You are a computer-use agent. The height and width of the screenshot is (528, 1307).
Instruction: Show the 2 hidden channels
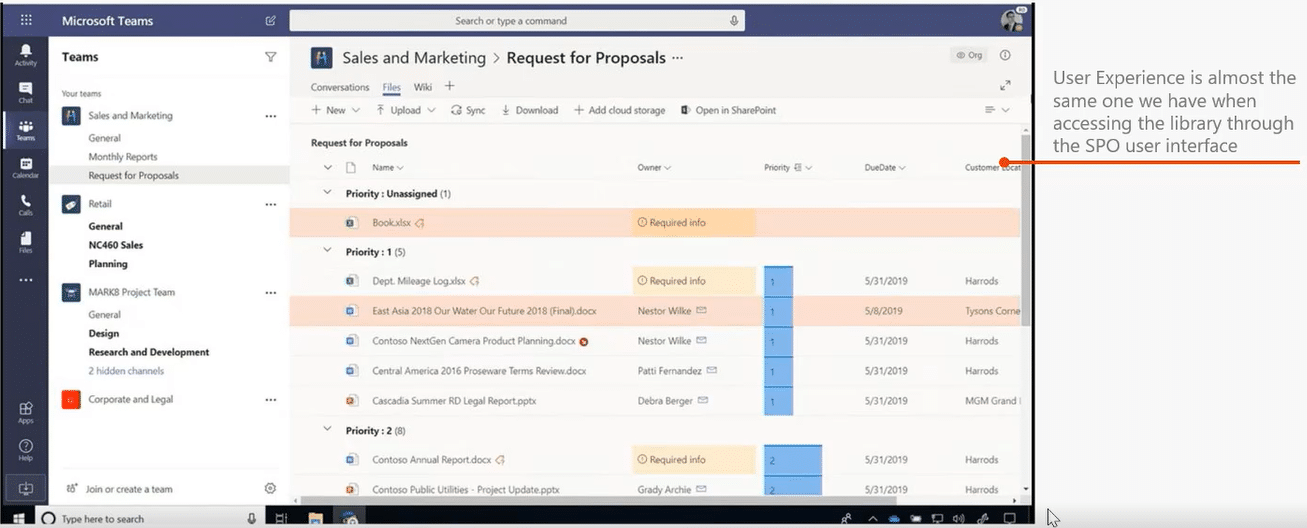click(x=126, y=371)
